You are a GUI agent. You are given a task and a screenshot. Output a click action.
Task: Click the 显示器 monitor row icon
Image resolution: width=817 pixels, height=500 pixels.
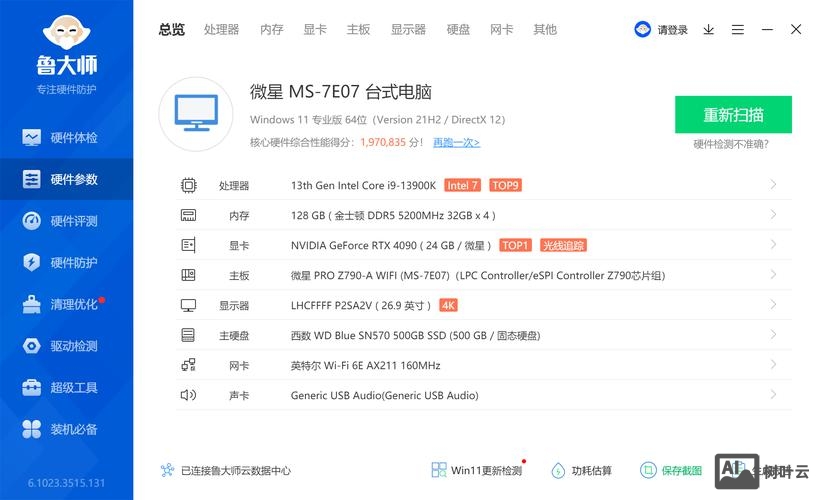tap(189, 305)
